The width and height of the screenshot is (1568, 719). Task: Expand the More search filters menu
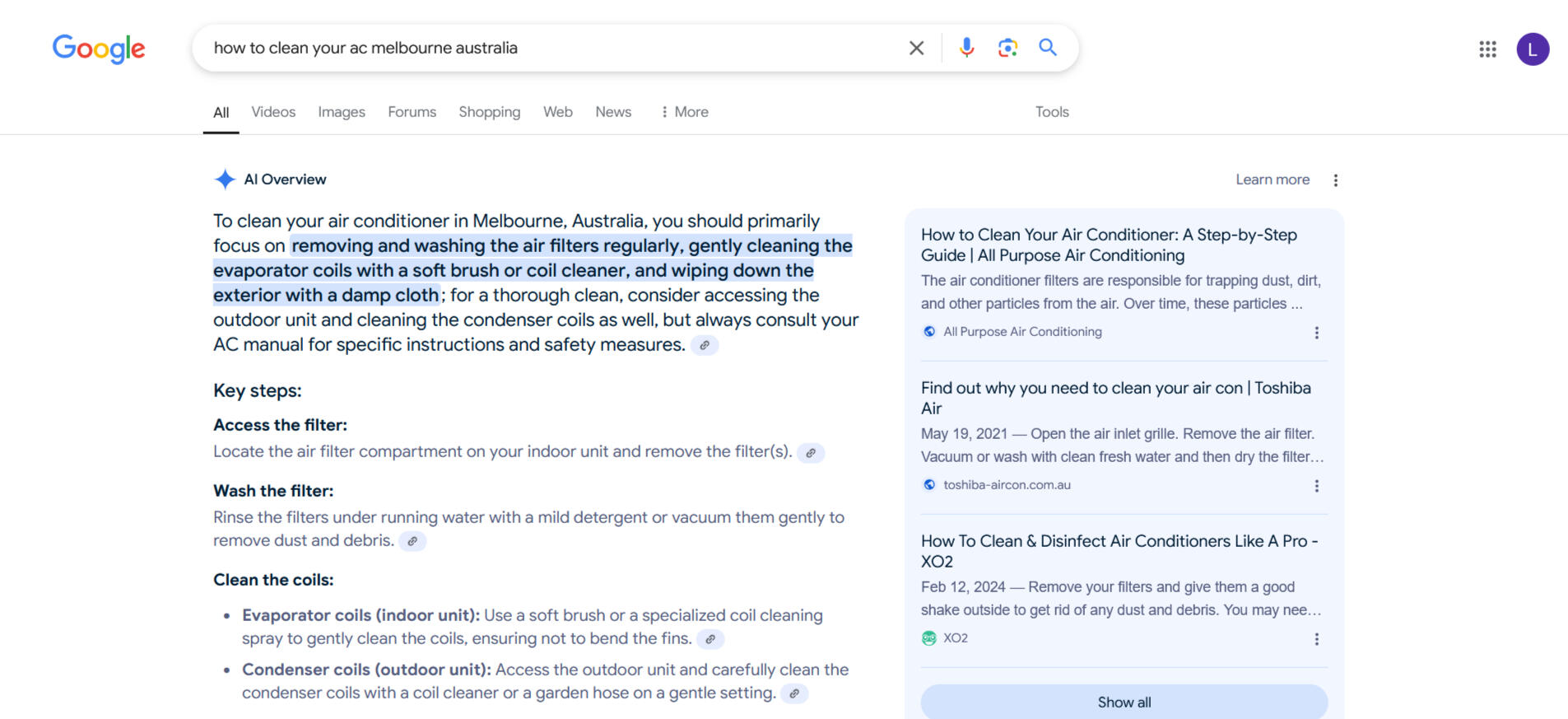coord(685,112)
